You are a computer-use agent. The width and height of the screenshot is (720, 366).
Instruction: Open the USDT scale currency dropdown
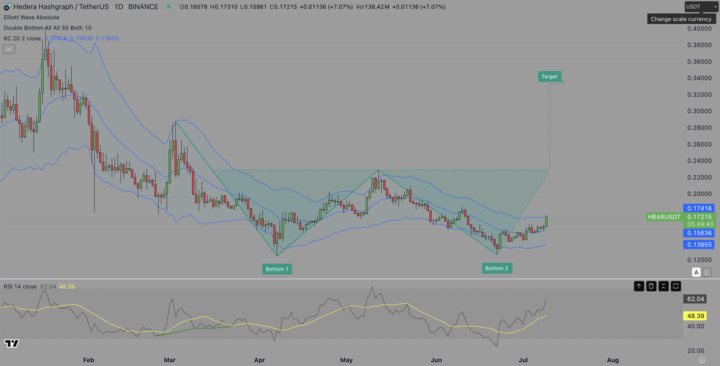tap(701, 7)
